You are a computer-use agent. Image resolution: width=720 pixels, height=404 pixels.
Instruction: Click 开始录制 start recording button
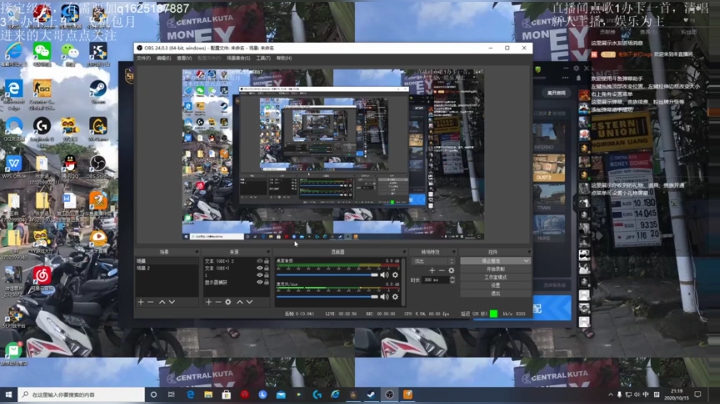tap(495, 269)
